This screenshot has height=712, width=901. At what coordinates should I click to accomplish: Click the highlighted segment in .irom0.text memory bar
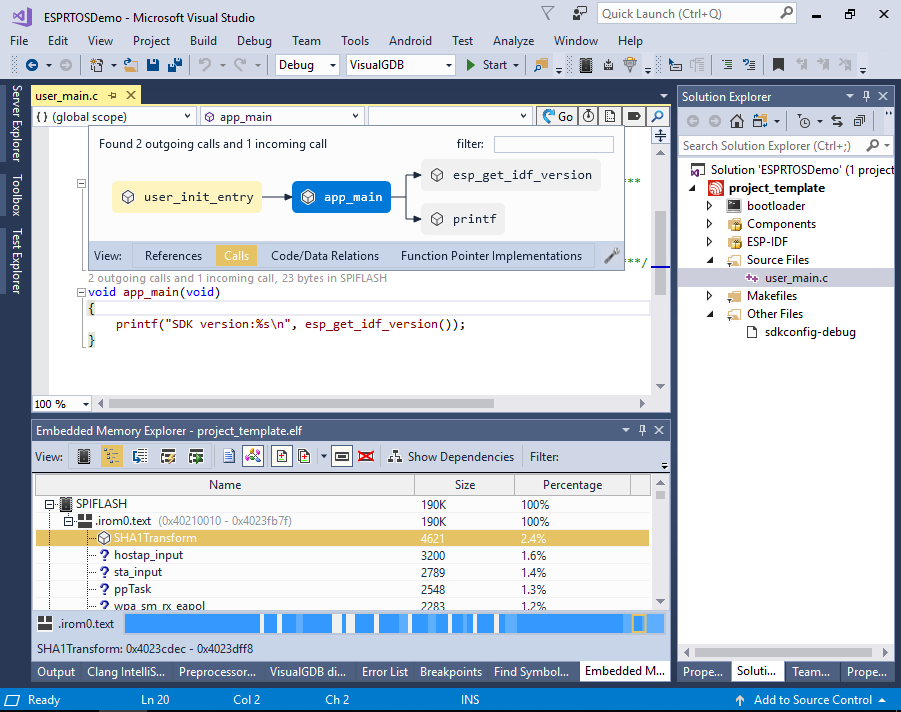639,624
